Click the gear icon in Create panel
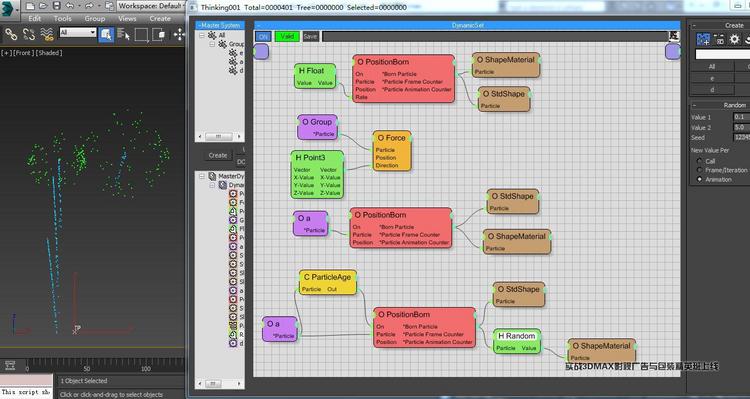750x399 pixels. (x=734, y=39)
